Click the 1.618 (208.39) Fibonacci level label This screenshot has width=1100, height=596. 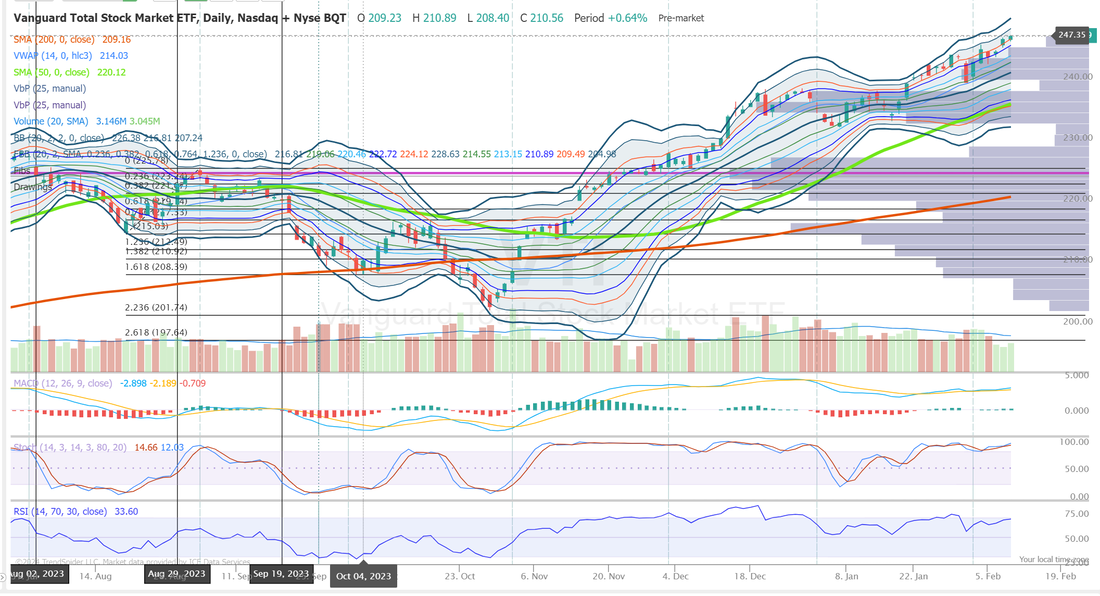point(156,266)
